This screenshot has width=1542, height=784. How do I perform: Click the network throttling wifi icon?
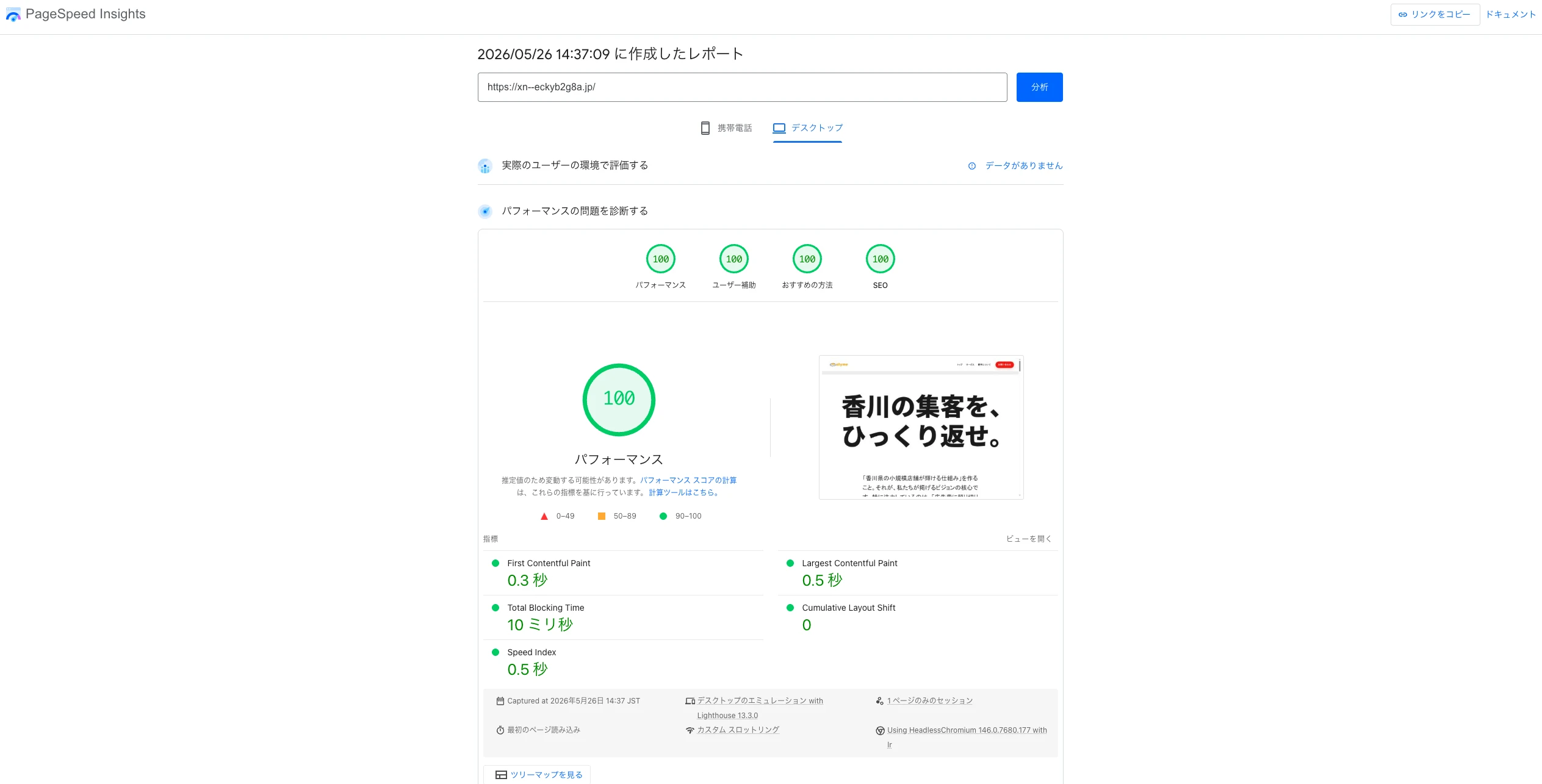click(x=690, y=730)
